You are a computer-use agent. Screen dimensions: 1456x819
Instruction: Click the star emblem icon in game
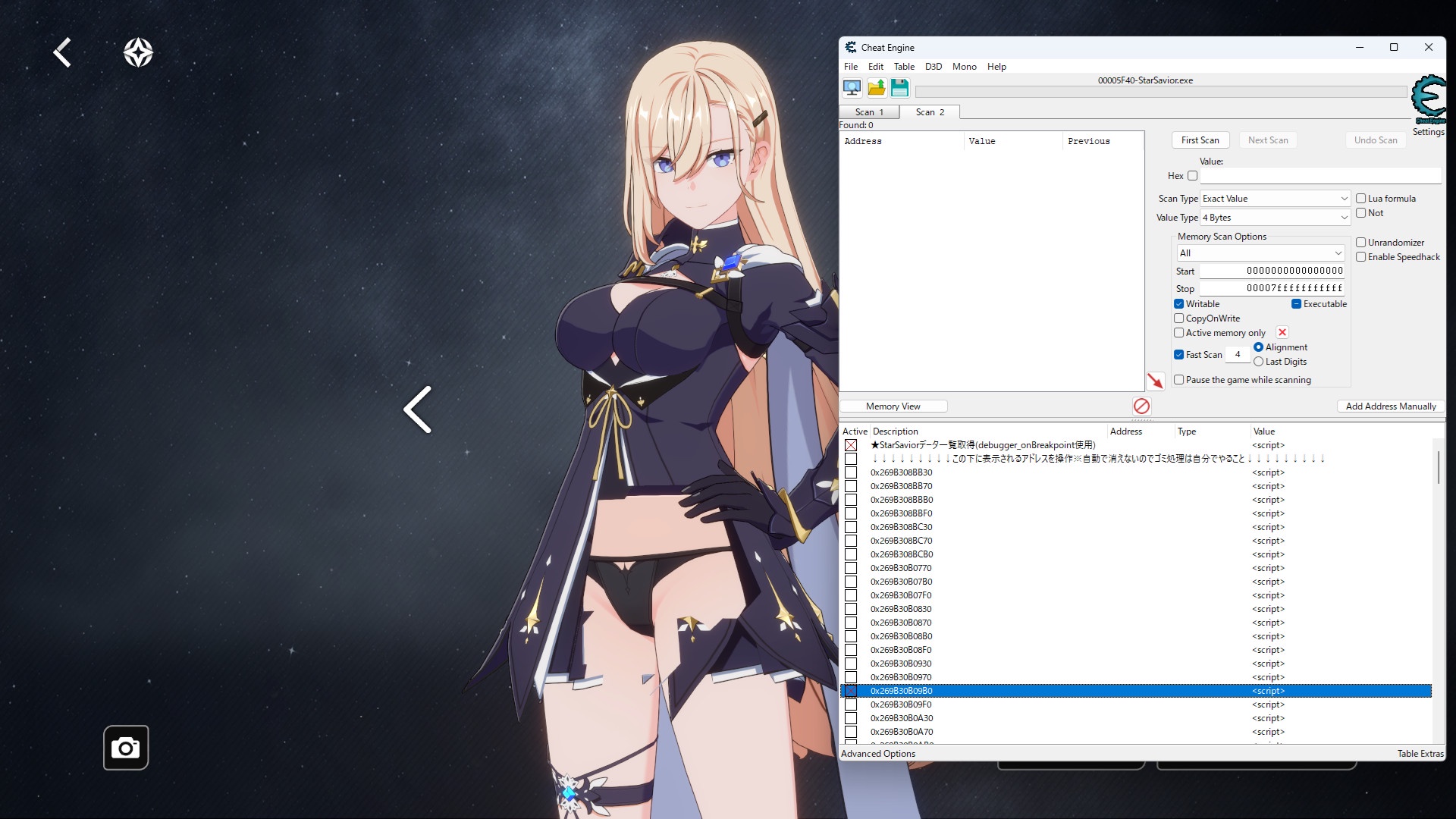point(138,52)
